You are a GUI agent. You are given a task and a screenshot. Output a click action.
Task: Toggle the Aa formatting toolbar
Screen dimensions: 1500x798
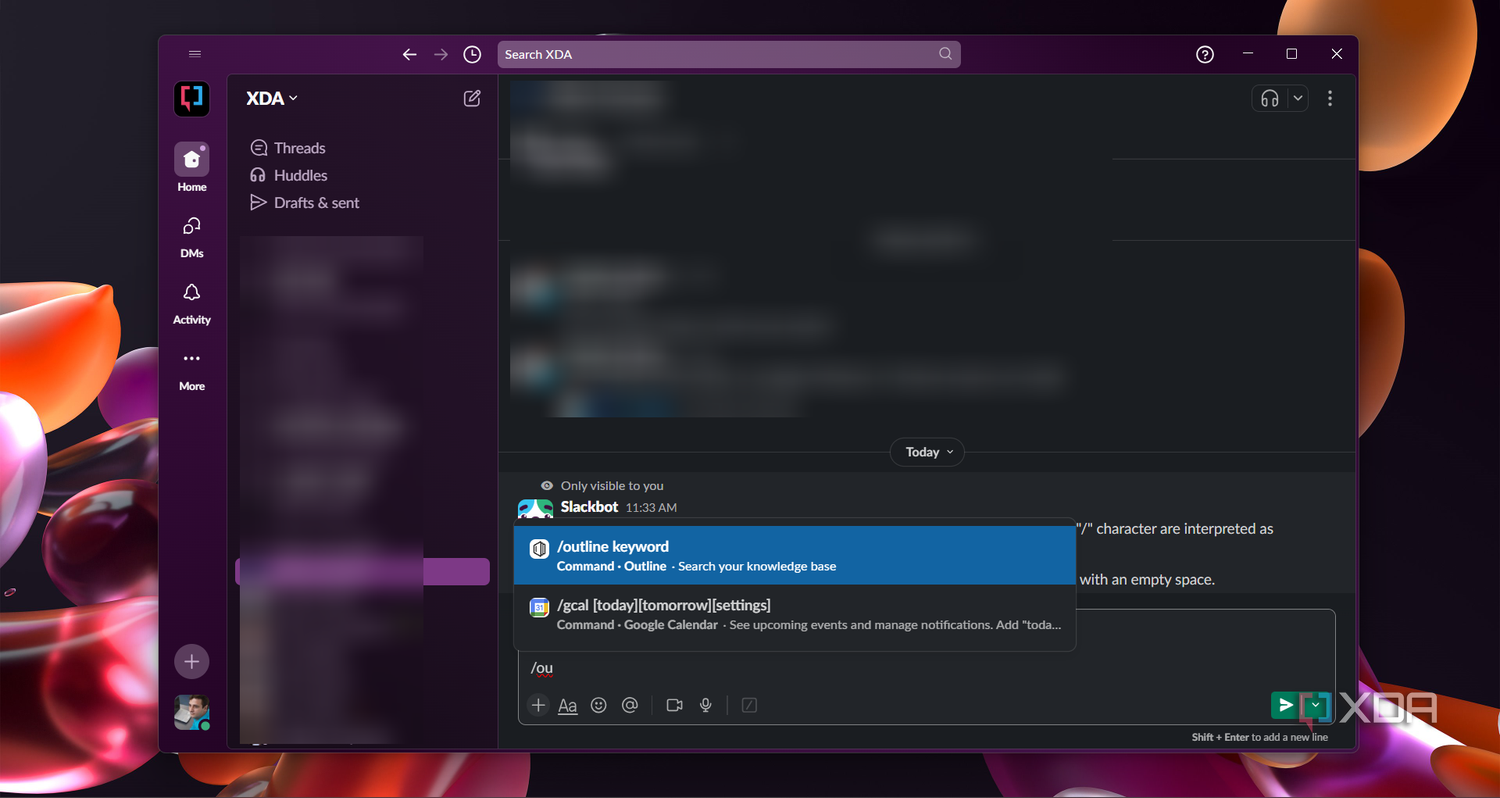(567, 705)
